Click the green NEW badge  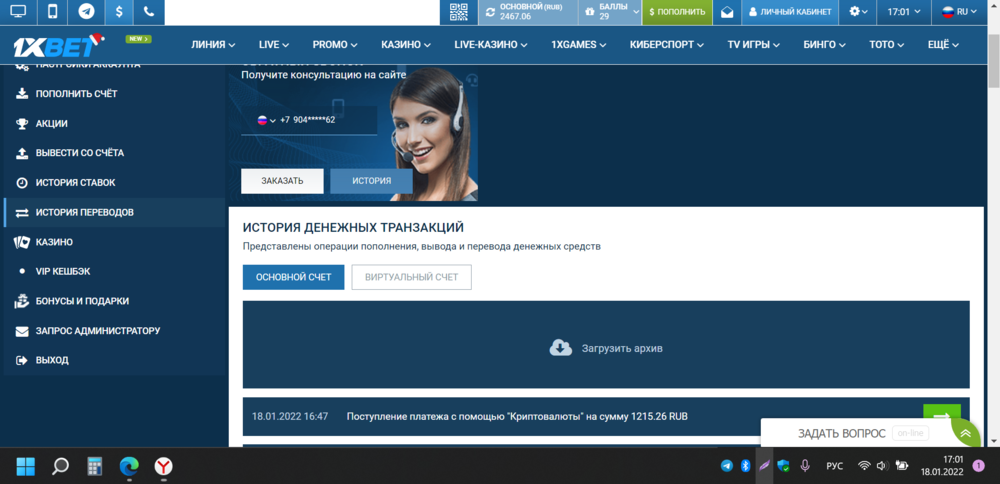[x=138, y=39]
